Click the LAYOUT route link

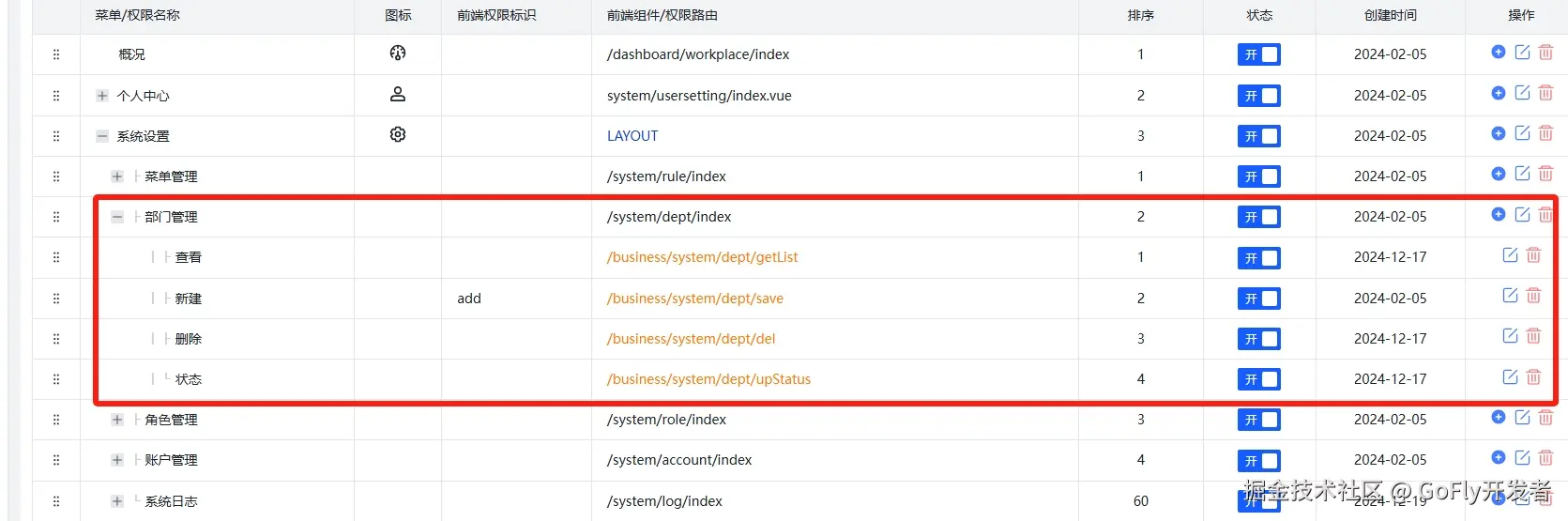[632, 136]
